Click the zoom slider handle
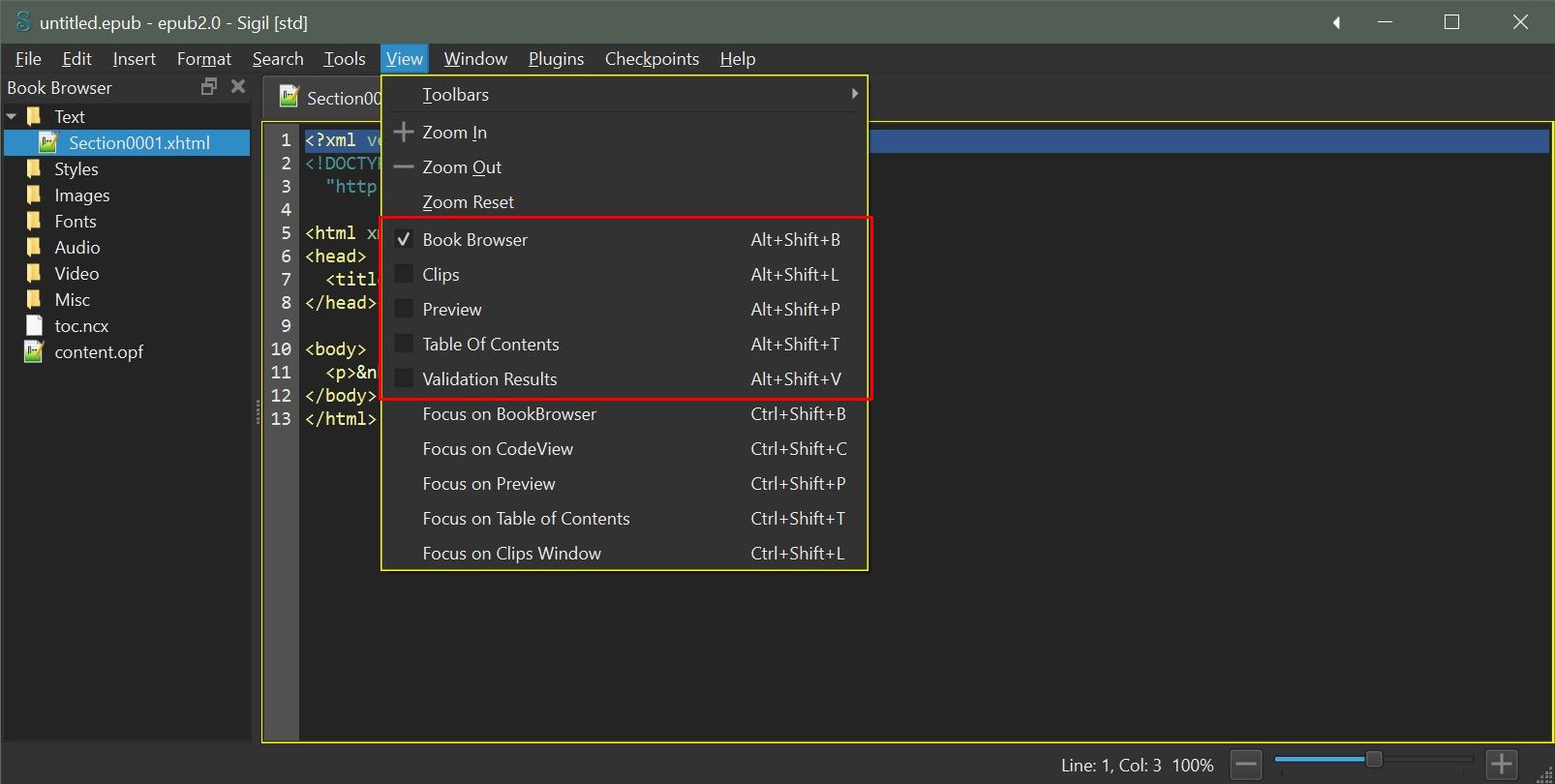The image size is (1555, 784). tap(1373, 760)
